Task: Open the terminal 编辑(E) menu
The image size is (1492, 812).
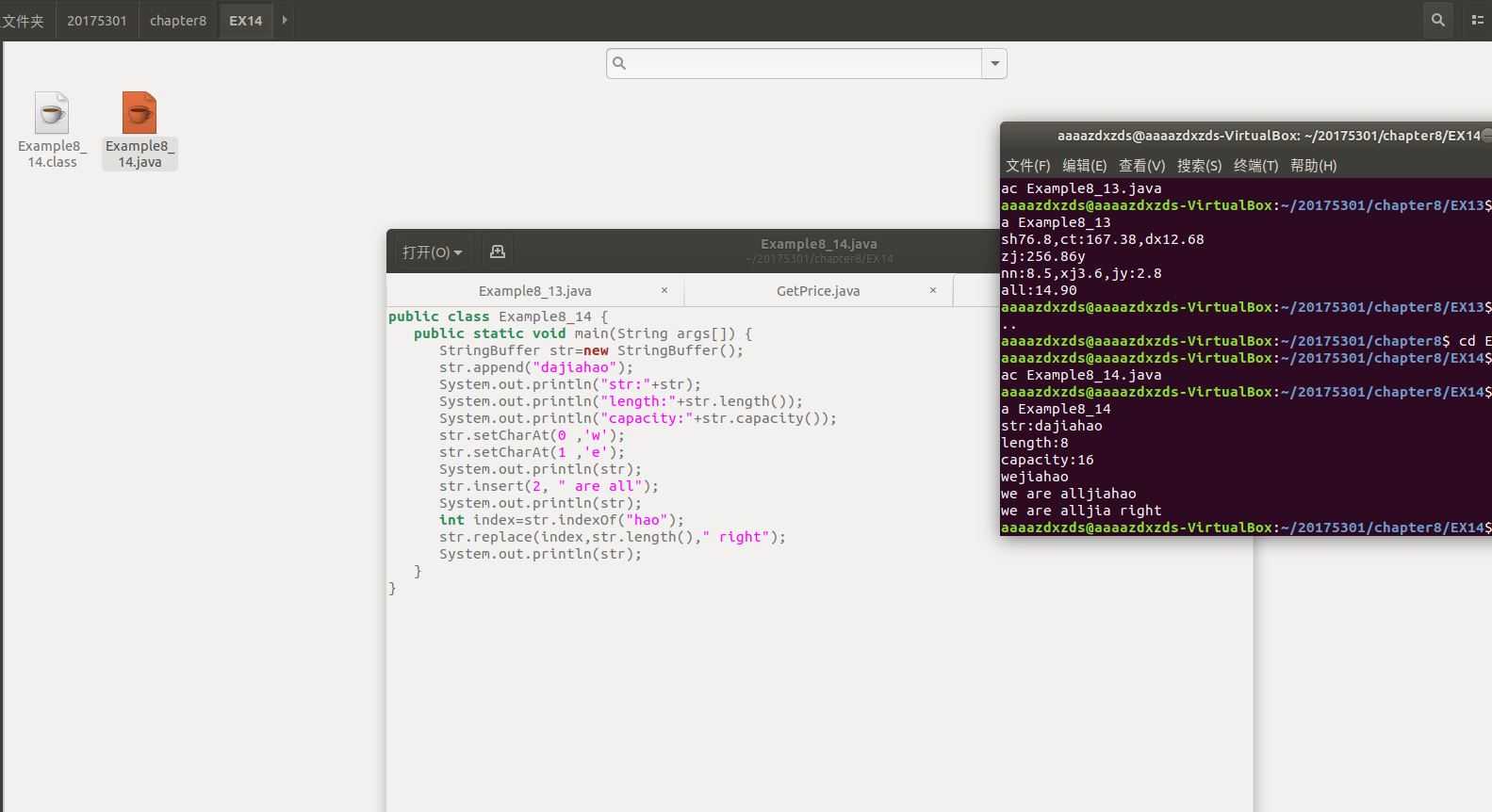Action: click(x=1084, y=166)
